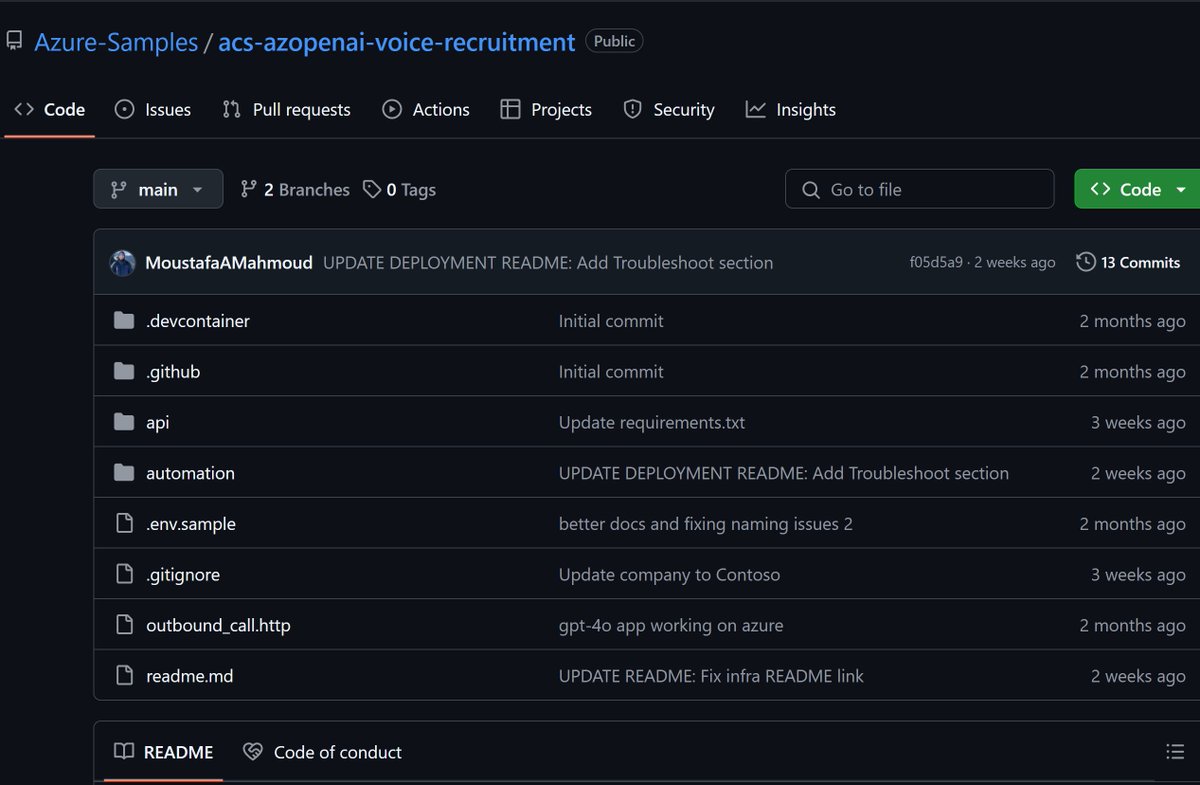The image size is (1200, 785).
Task: Open 'UPDATE README: Fix infra README link' commit
Action: 711,676
